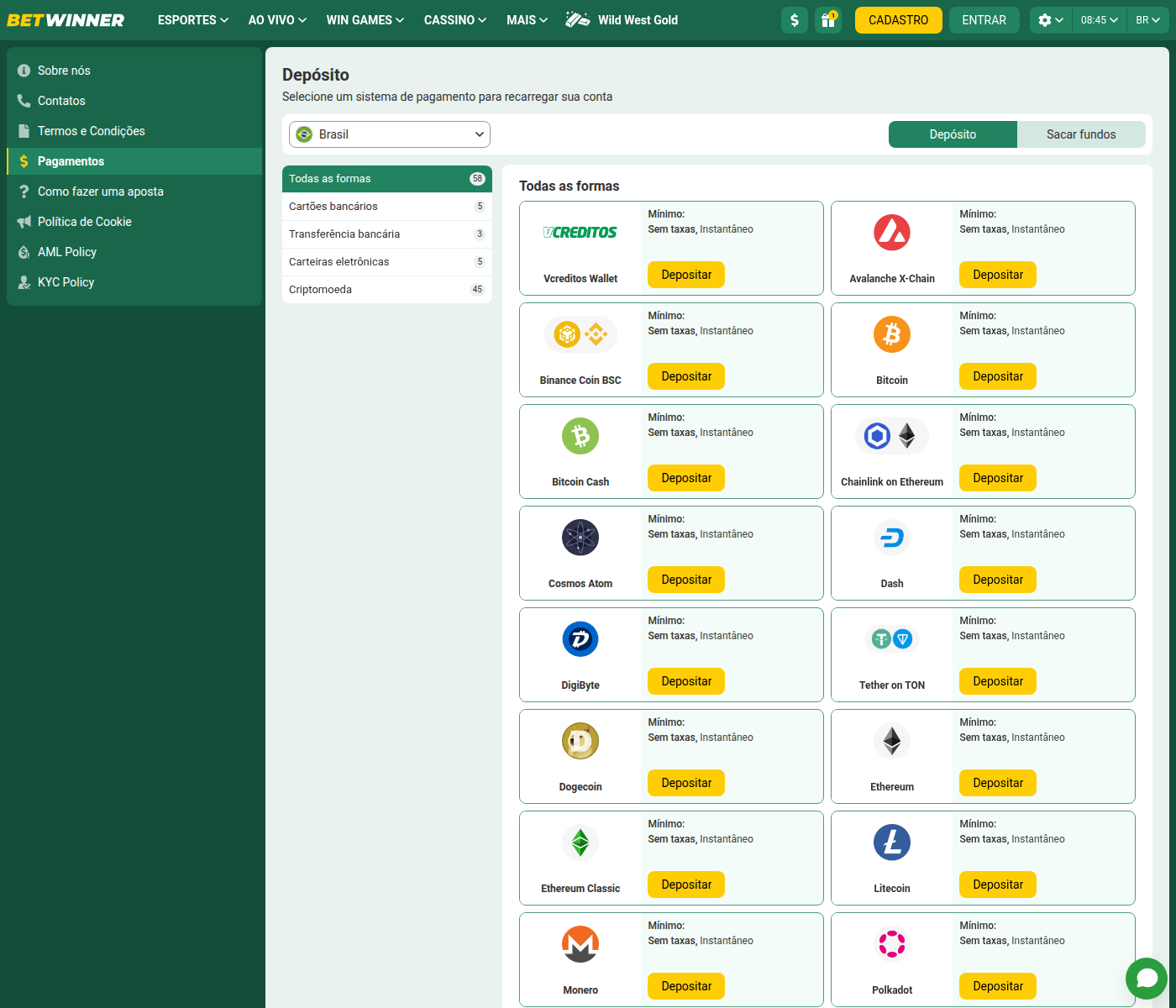Switch to the Sacar fundos tab
The image size is (1176, 1008).
(1081, 134)
